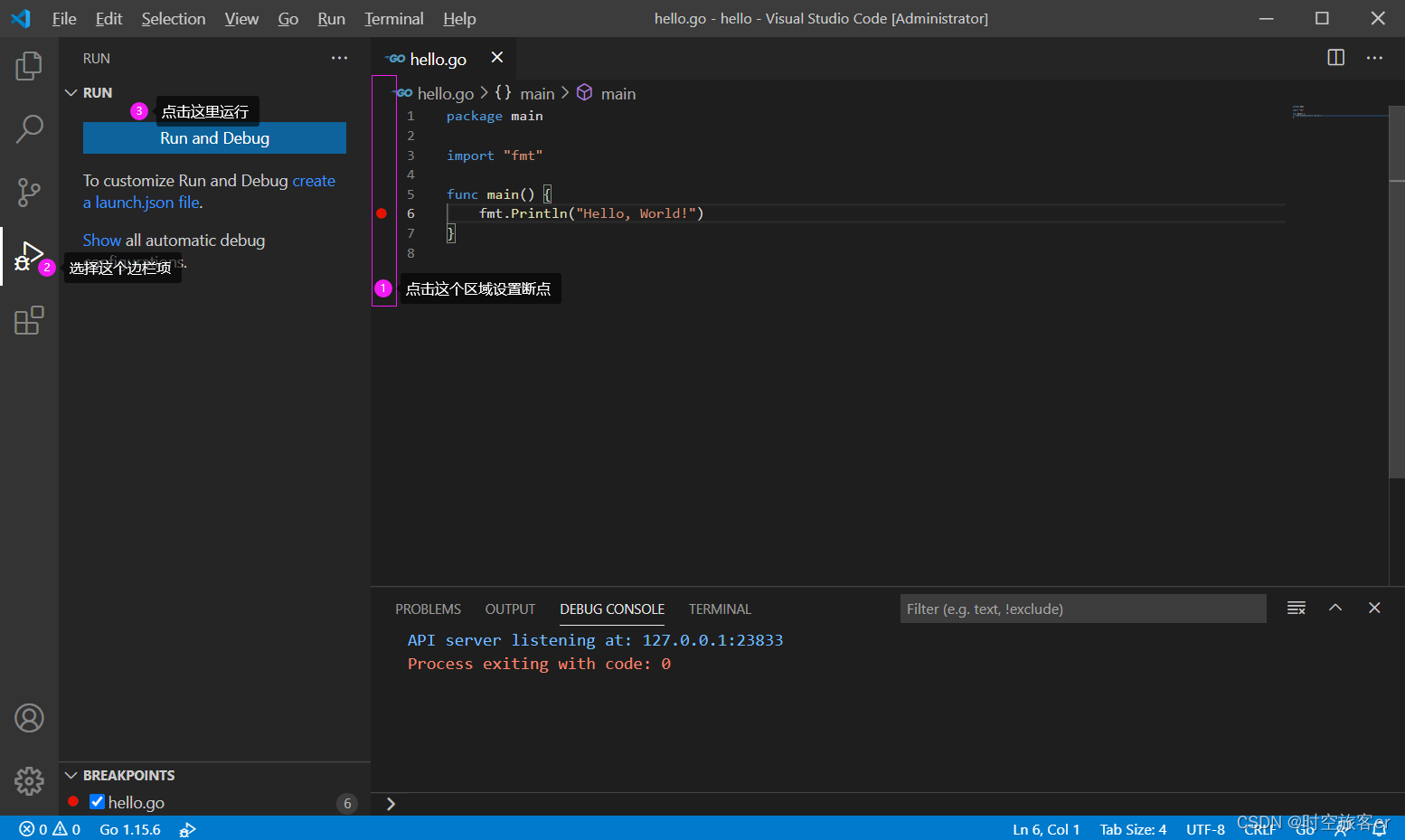Open the Run menu

tap(332, 19)
